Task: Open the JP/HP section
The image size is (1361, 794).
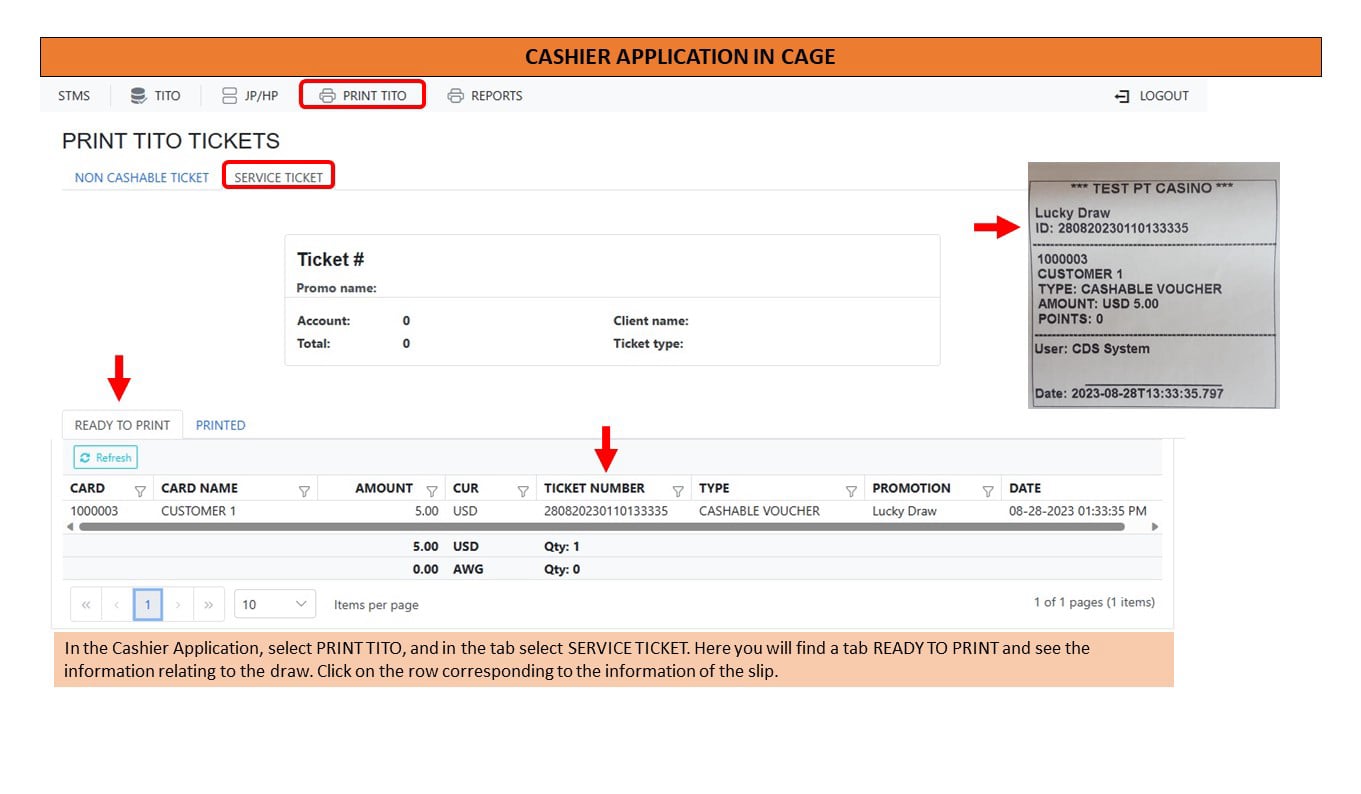Action: pos(250,96)
